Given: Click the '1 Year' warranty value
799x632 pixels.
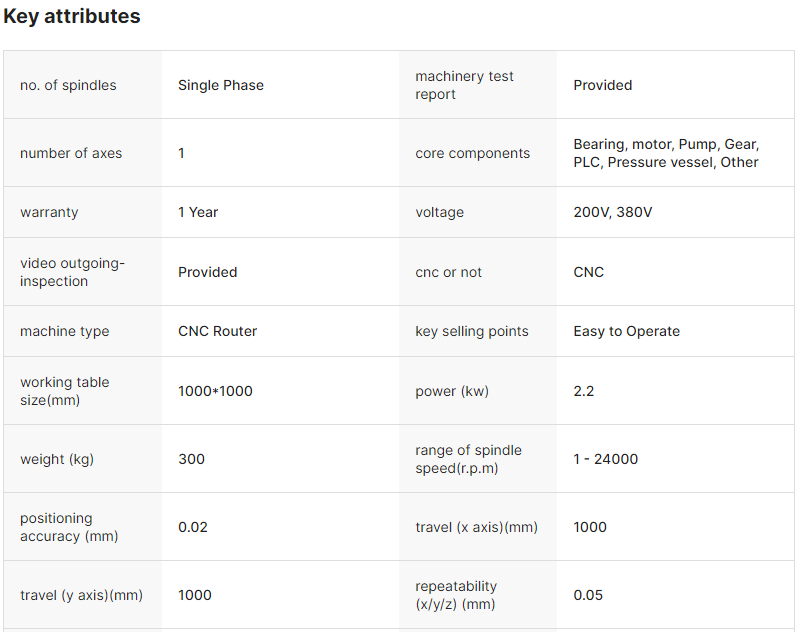Looking at the screenshot, I should (x=198, y=212).
